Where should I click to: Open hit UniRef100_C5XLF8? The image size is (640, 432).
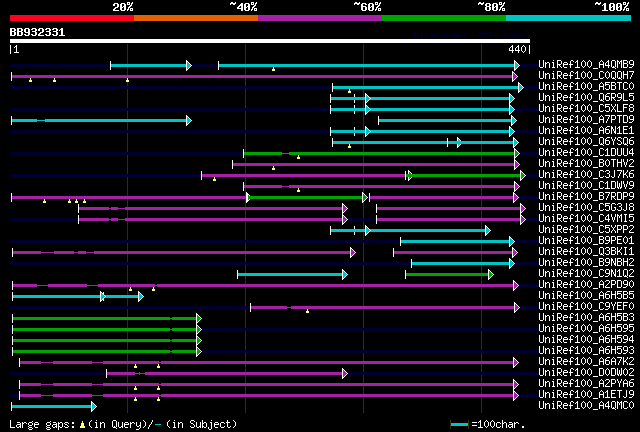pyautogui.click(x=586, y=108)
